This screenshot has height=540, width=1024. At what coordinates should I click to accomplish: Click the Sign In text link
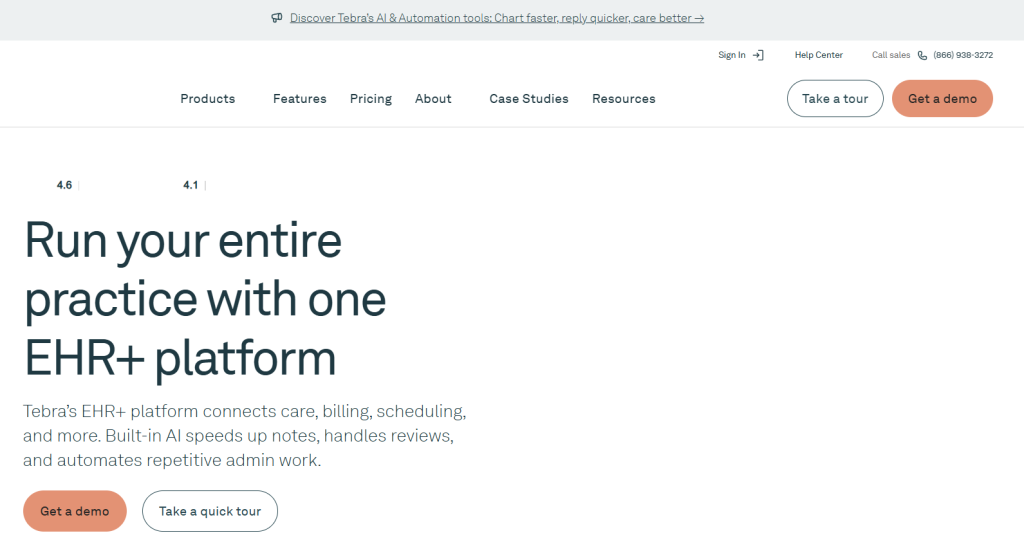click(731, 55)
